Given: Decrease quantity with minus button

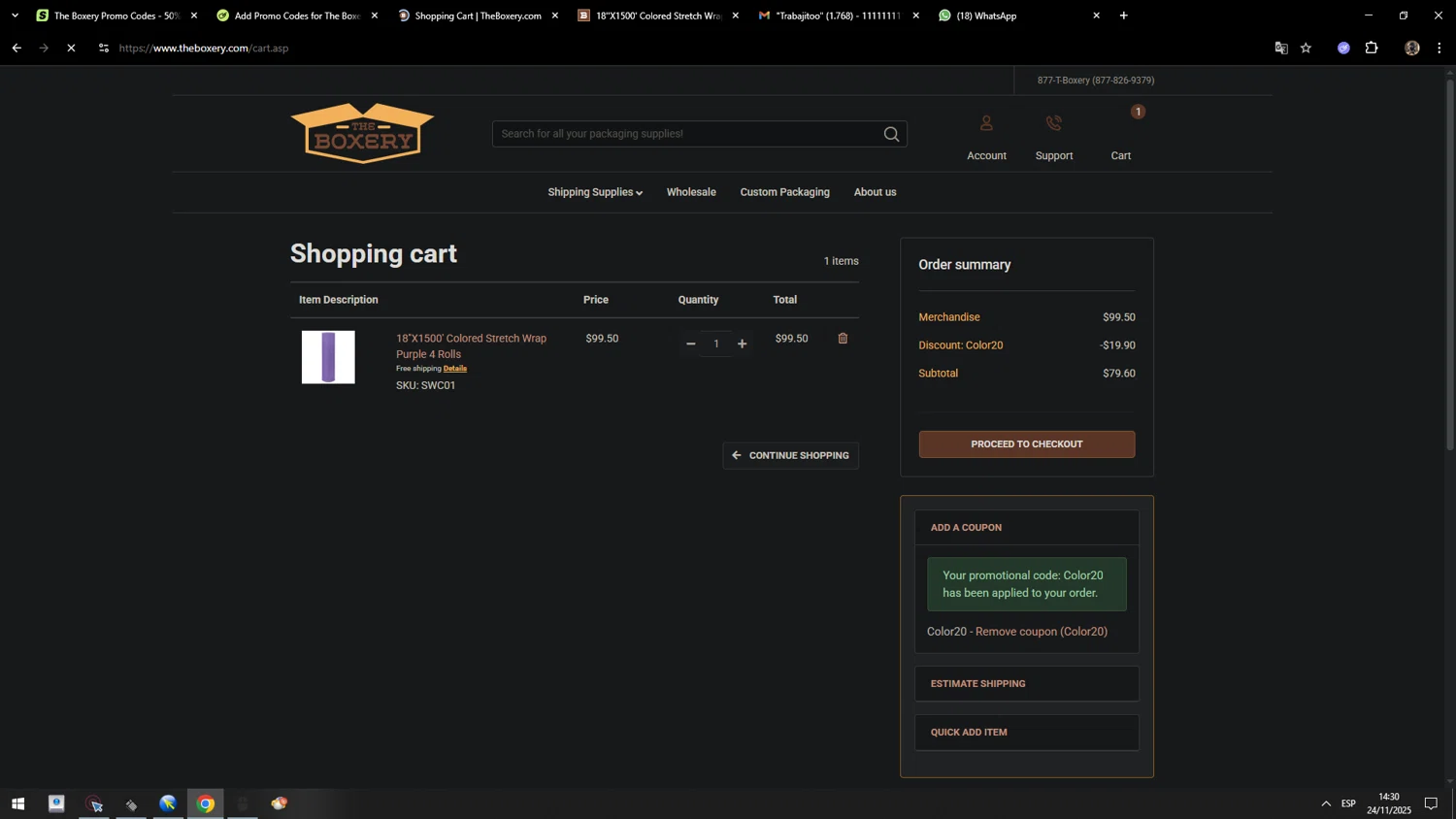Looking at the screenshot, I should (691, 344).
